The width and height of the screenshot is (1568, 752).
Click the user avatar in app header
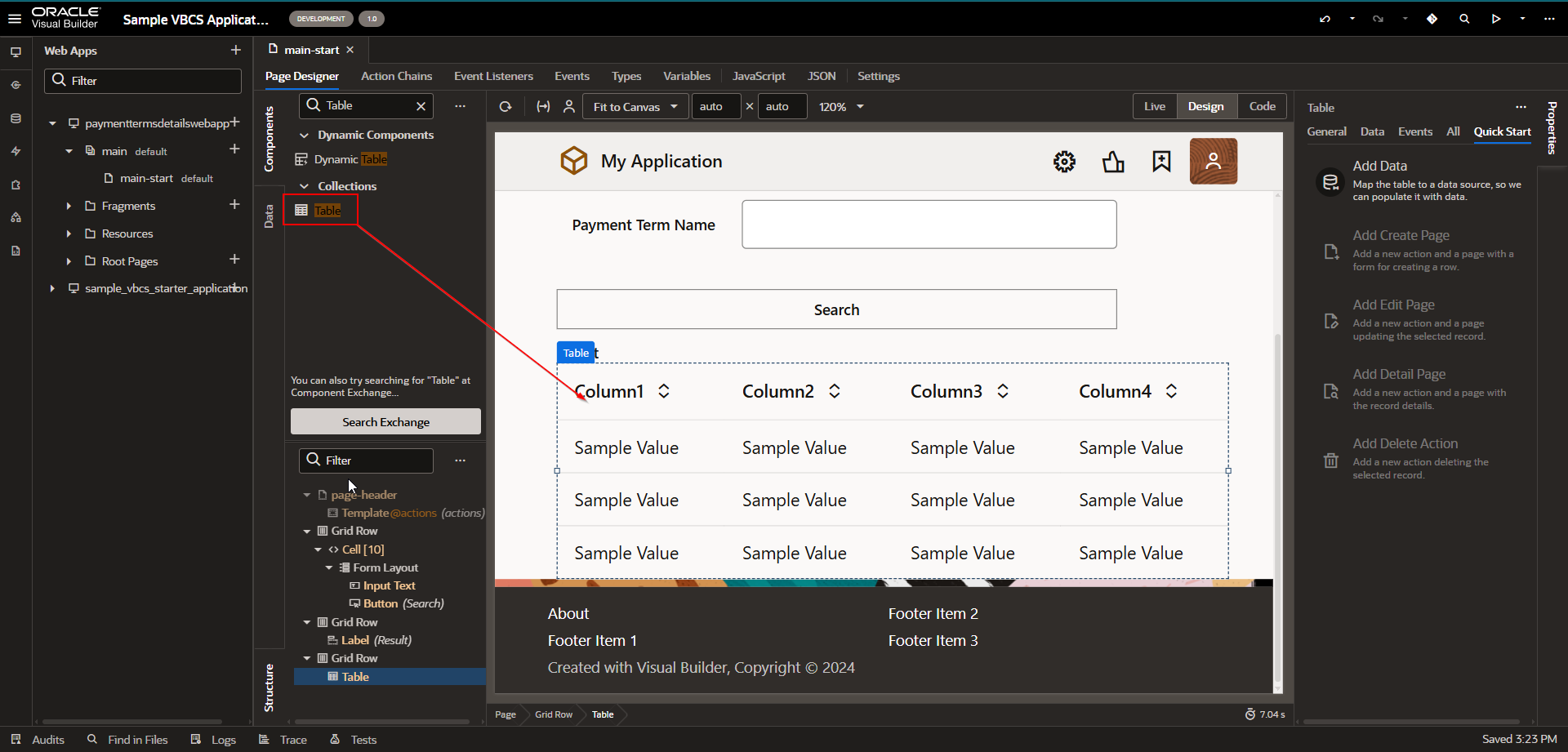[x=1214, y=161]
